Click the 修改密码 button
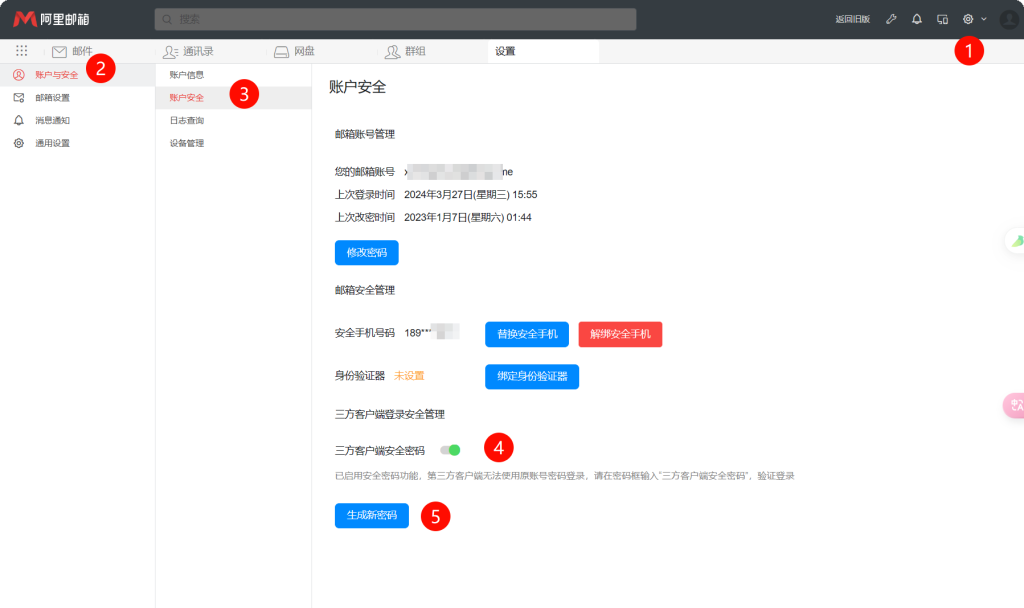The image size is (1024, 608). click(366, 253)
